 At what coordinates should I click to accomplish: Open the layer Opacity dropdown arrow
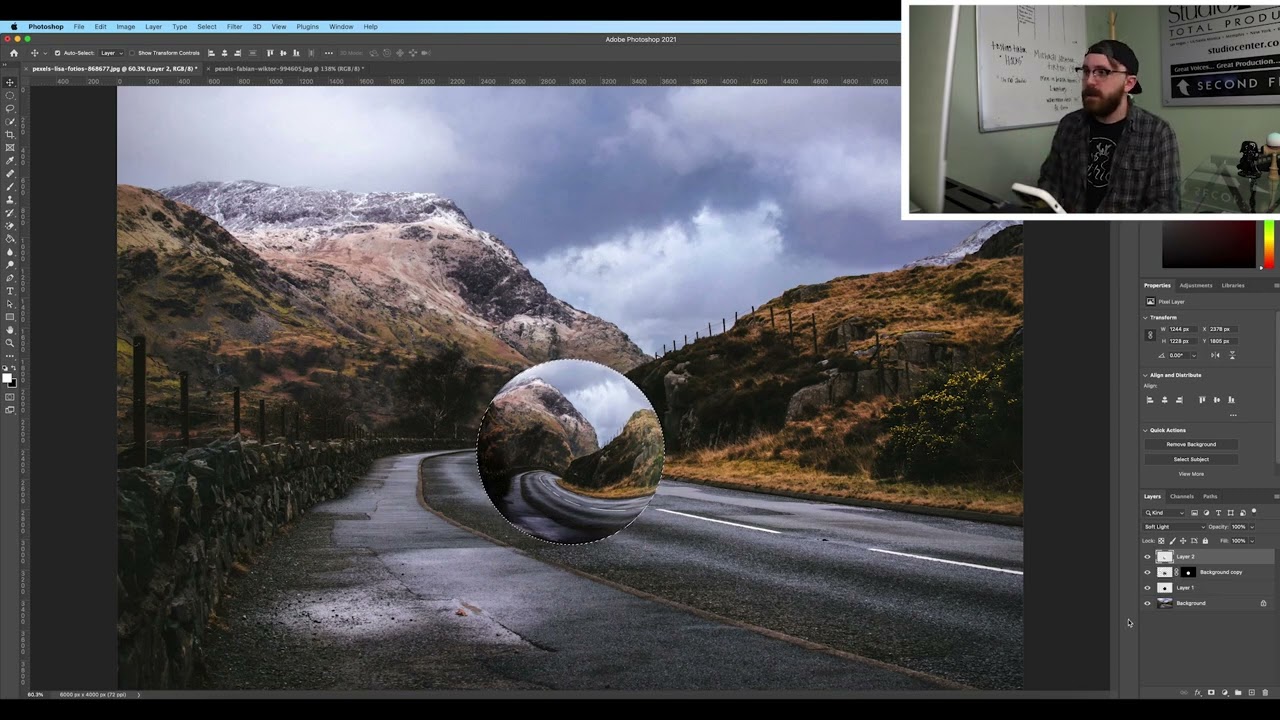point(1252,527)
